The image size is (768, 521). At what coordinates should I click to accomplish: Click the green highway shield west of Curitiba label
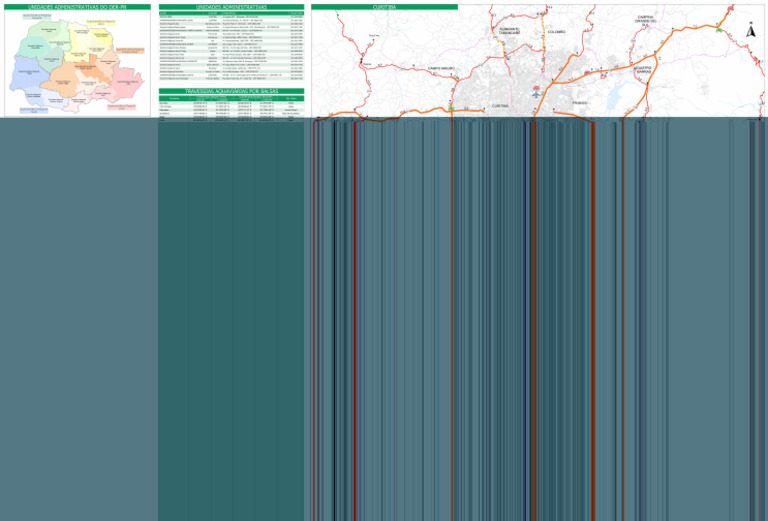[451, 109]
